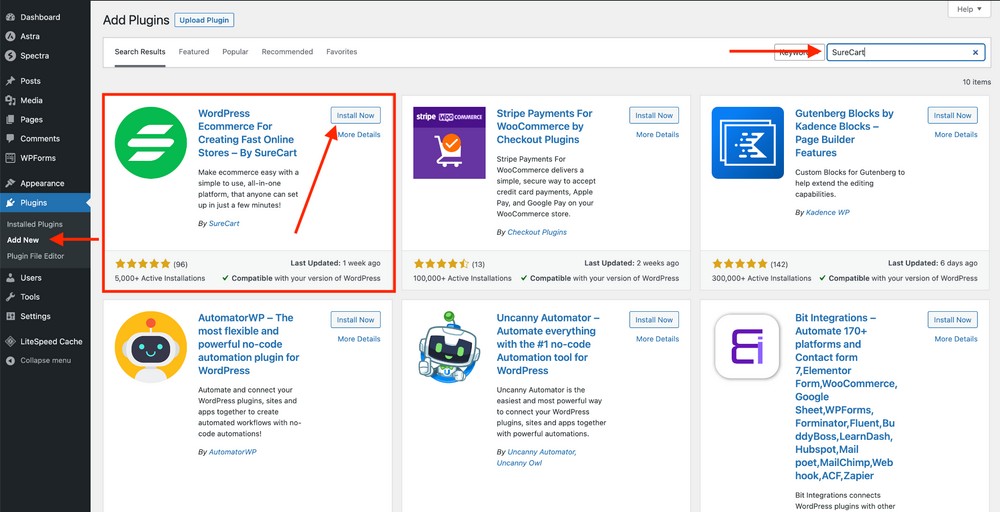Open the Keyword search type dropdown
This screenshot has width=1000, height=512.
(x=799, y=52)
